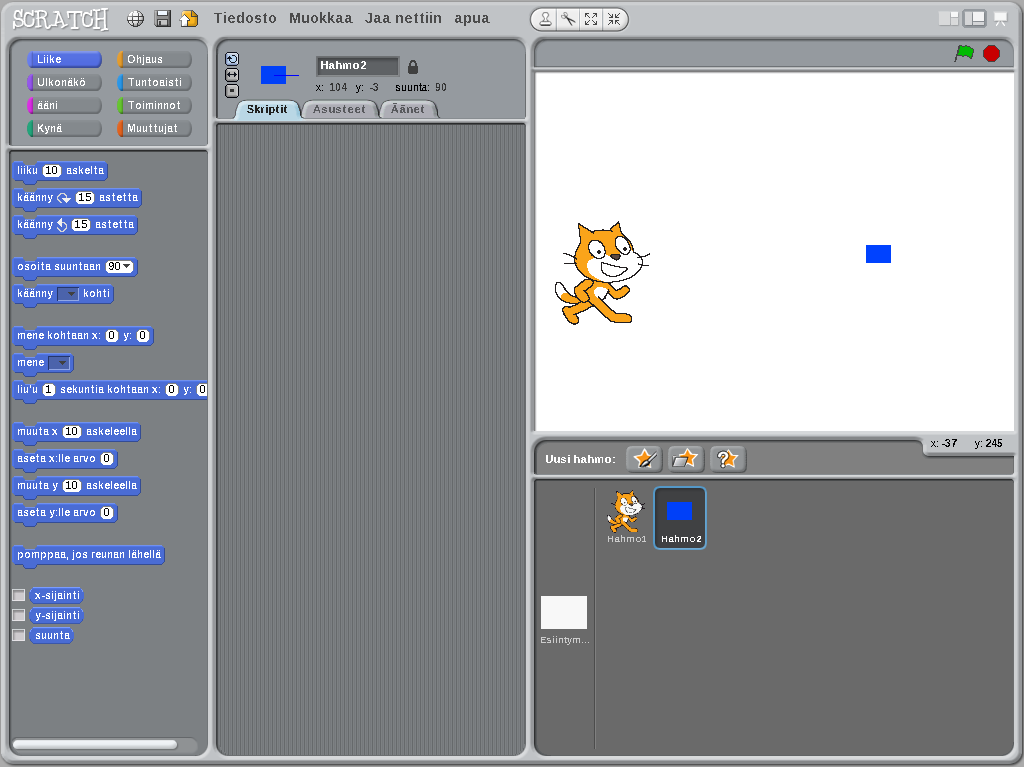Click the value in muuta x block
The width and height of the screenshot is (1024, 767).
[72, 431]
